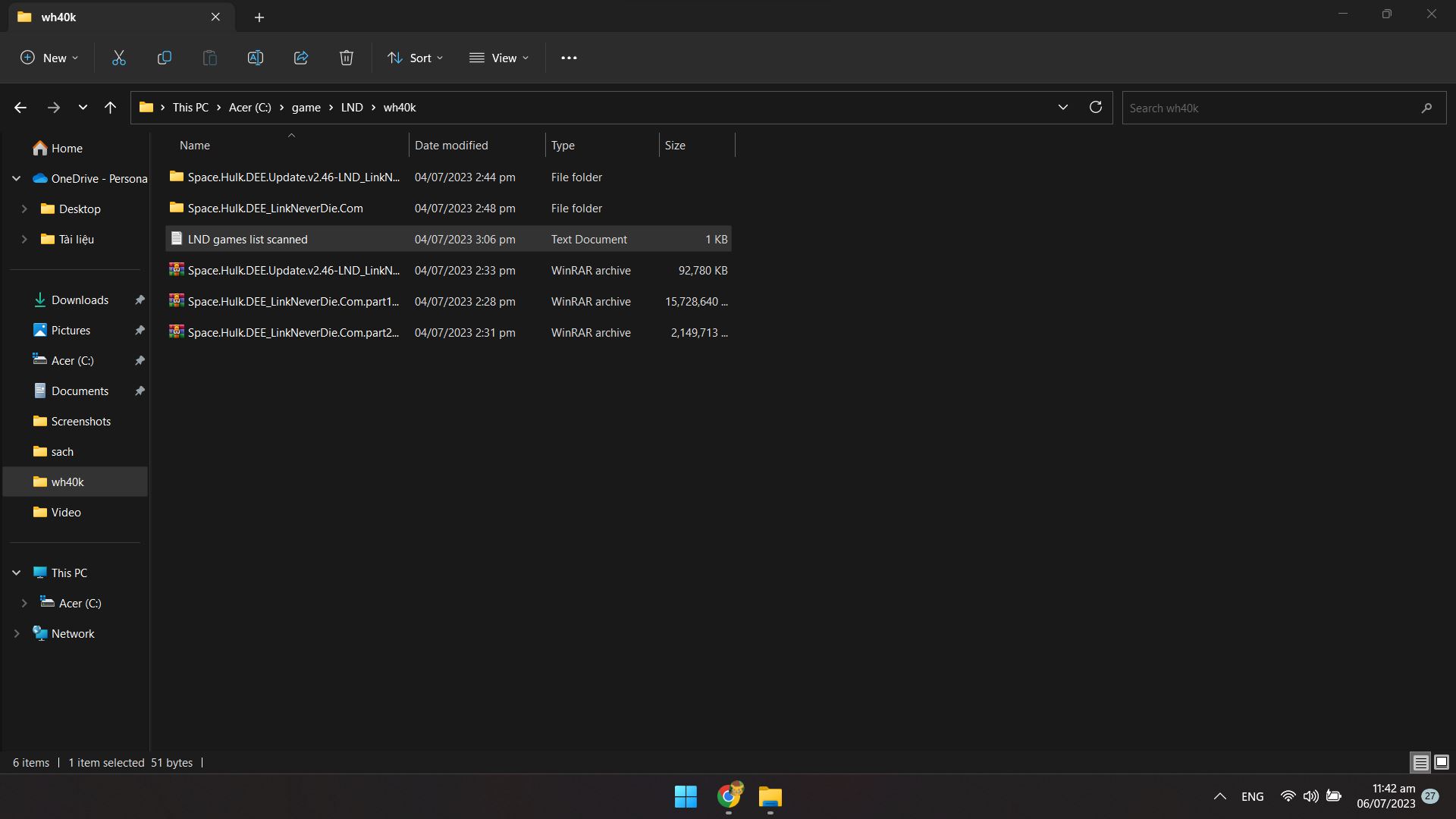1456x819 pixels.
Task: Open Chrome from the taskbar
Action: click(728, 796)
